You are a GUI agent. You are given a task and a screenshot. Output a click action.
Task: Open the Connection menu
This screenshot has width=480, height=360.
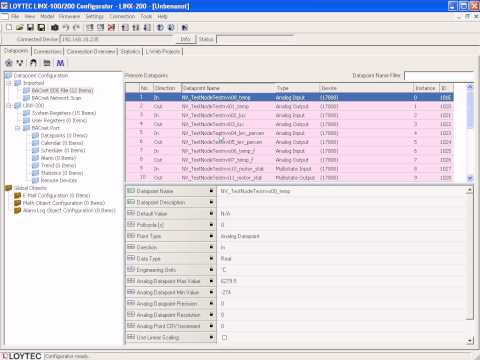point(122,16)
